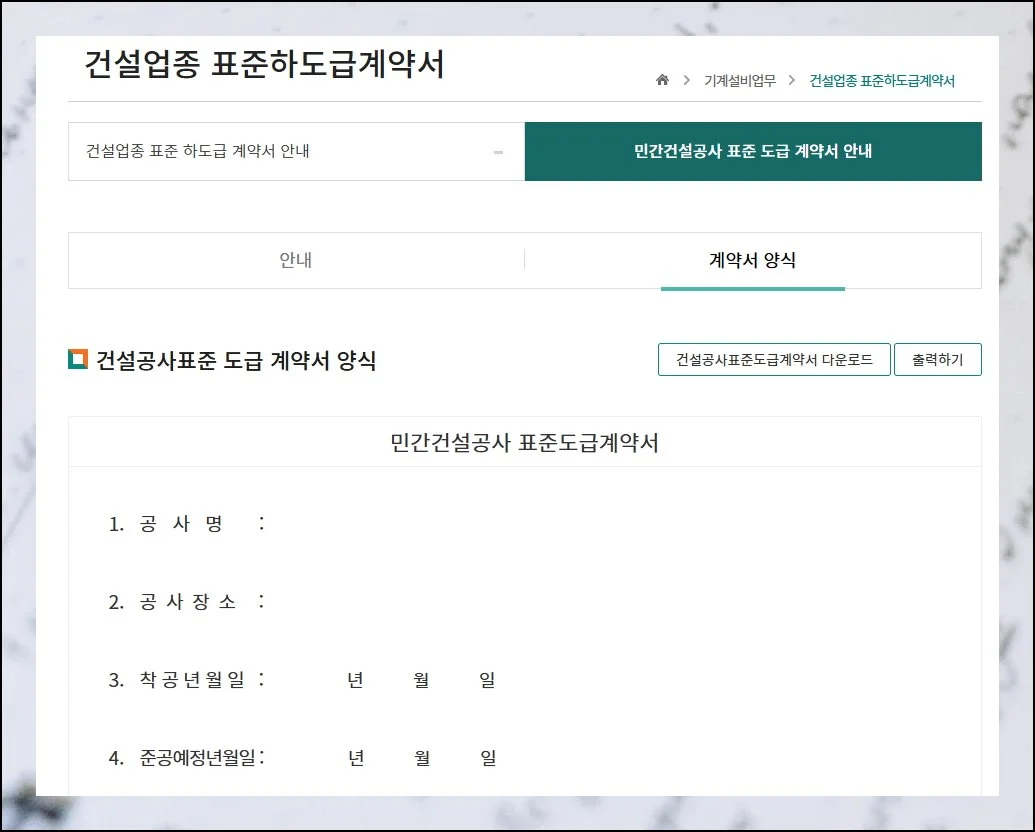The height and width of the screenshot is (832, 1035).
Task: Click the chevron after 기계설비업무 breadcrumb
Action: pos(792,81)
